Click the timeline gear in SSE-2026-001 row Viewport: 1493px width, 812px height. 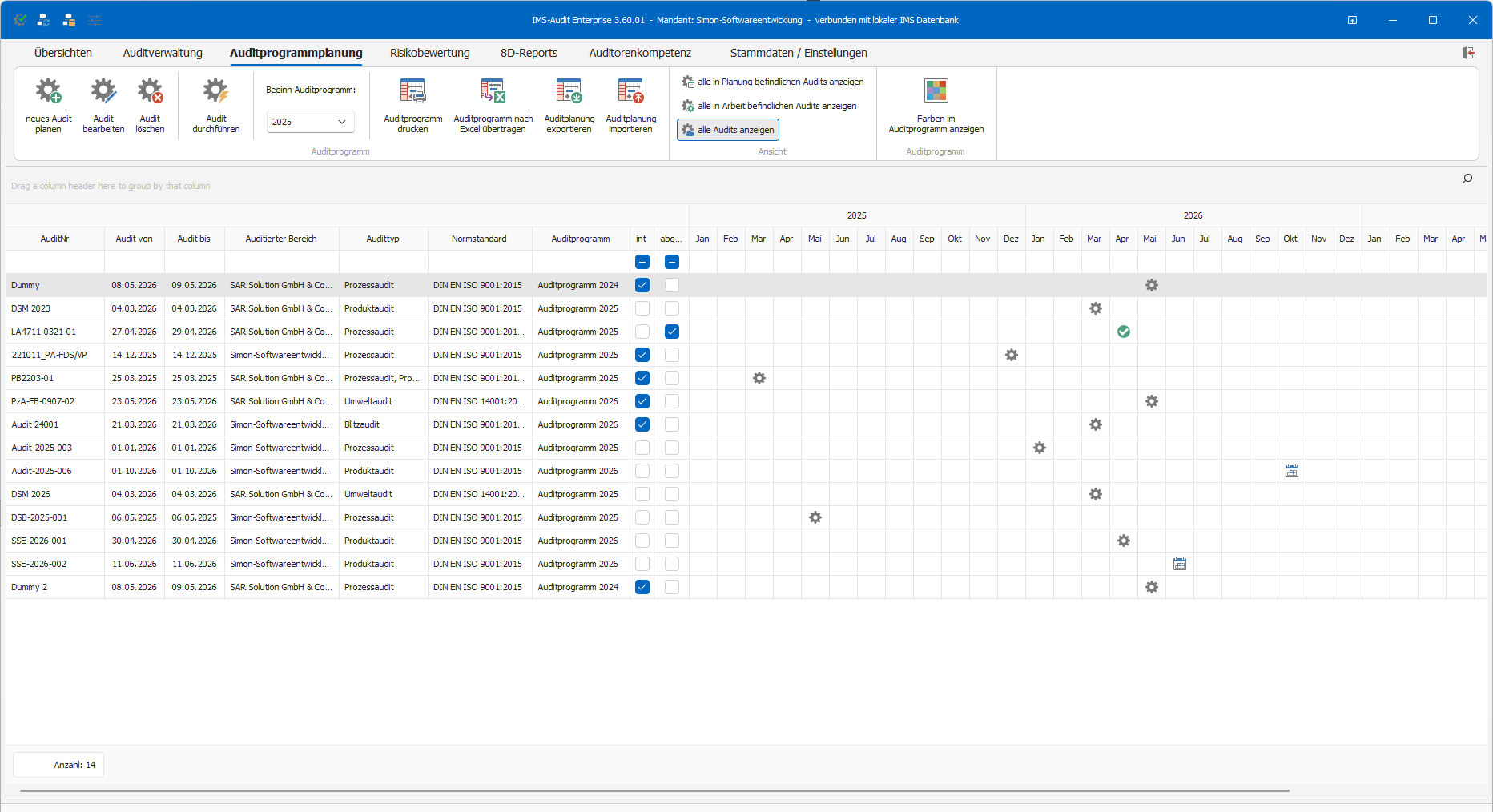point(1124,541)
